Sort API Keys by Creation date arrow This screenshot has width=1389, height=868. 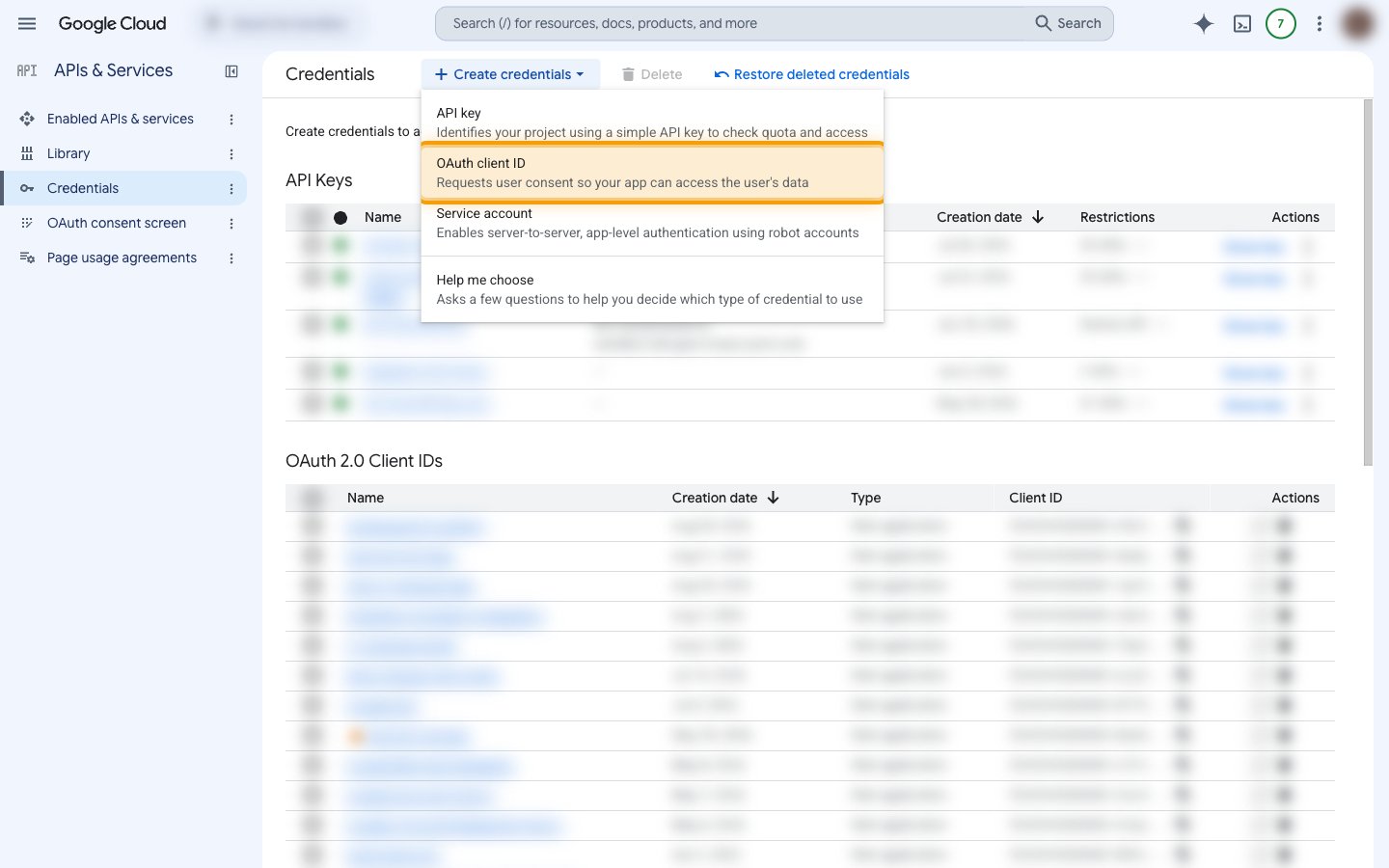(1038, 217)
